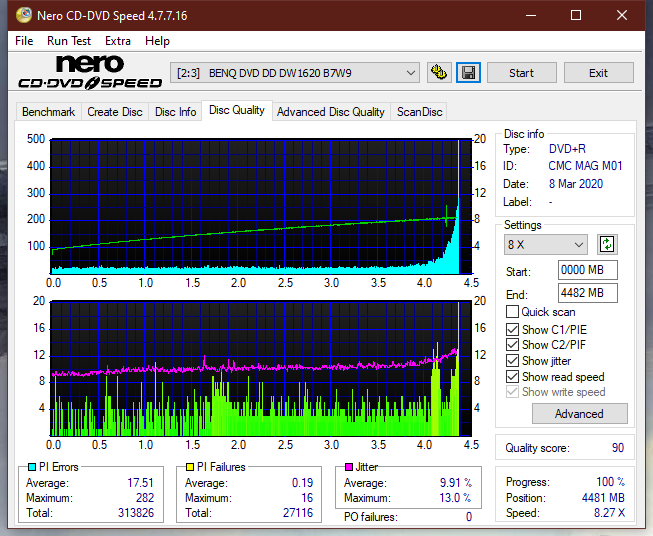Open the Help menu

[x=157, y=41]
